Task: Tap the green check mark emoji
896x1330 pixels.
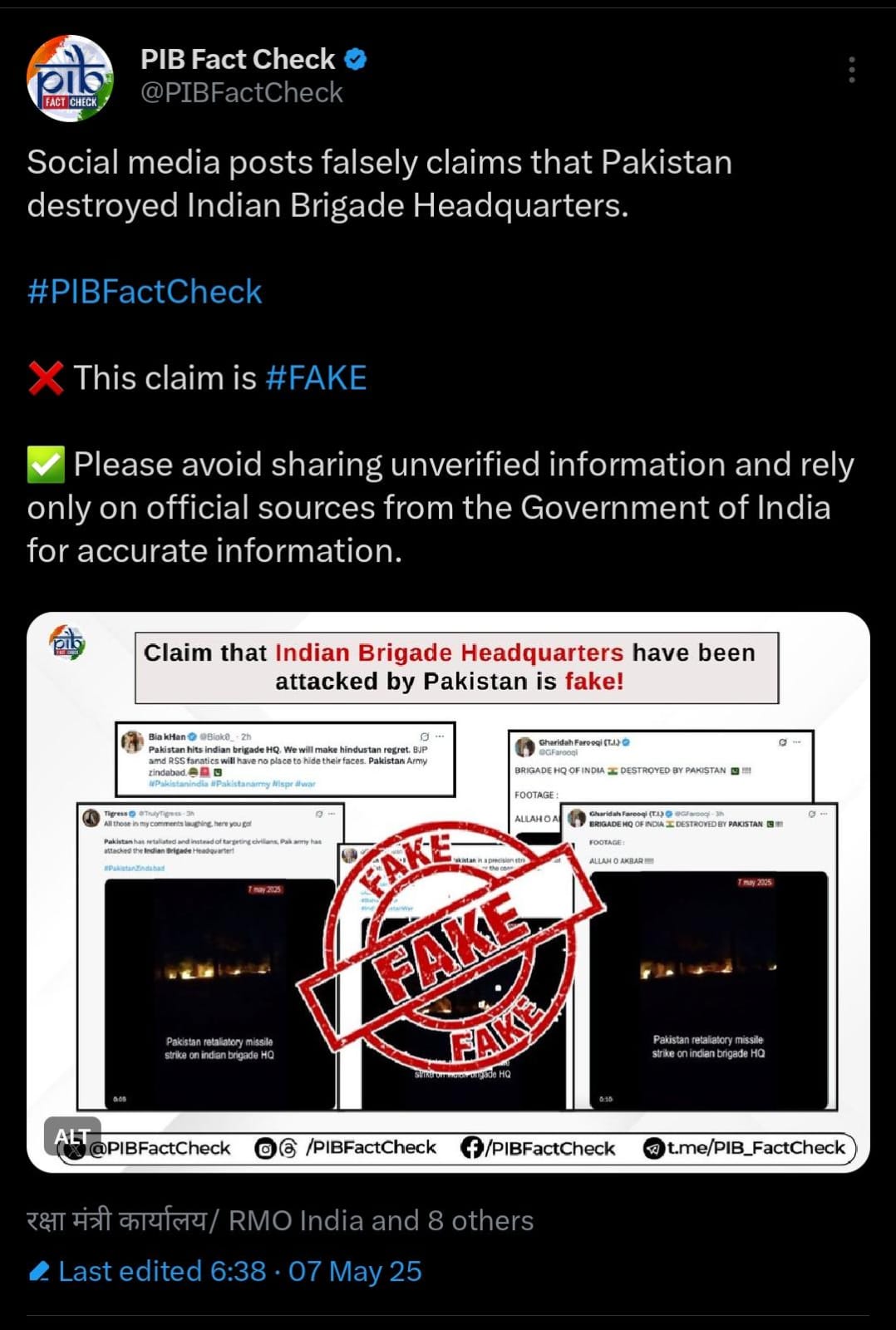Action: point(46,465)
